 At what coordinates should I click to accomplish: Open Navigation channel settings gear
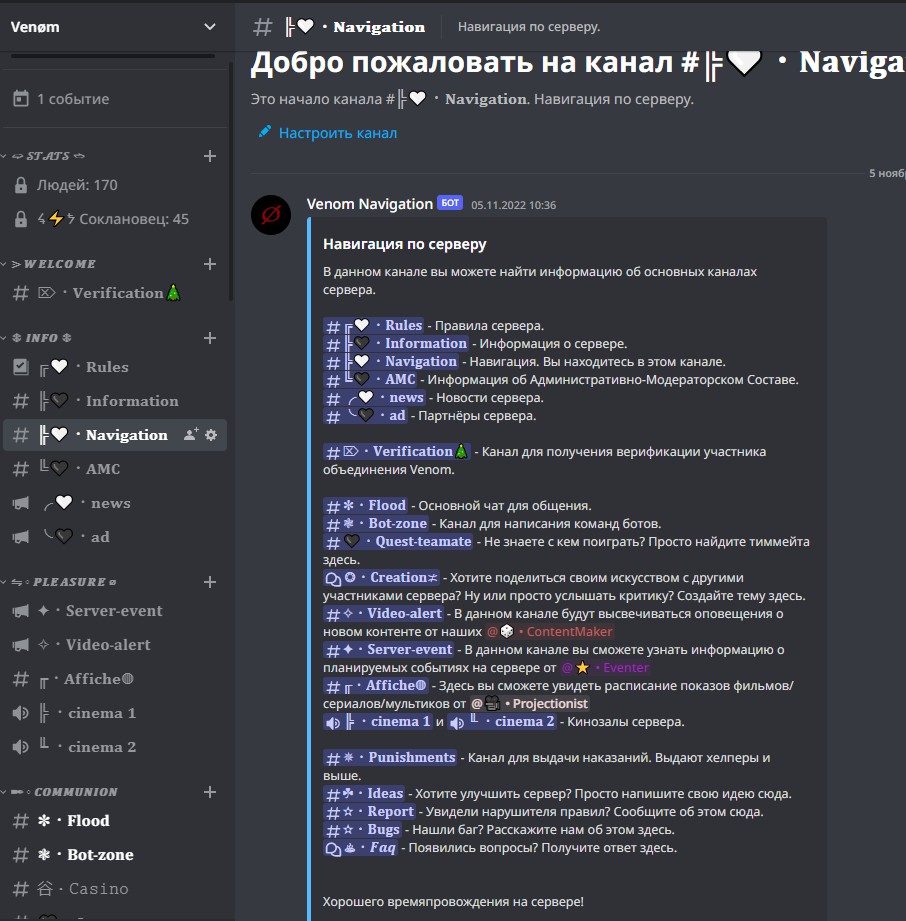click(211, 435)
